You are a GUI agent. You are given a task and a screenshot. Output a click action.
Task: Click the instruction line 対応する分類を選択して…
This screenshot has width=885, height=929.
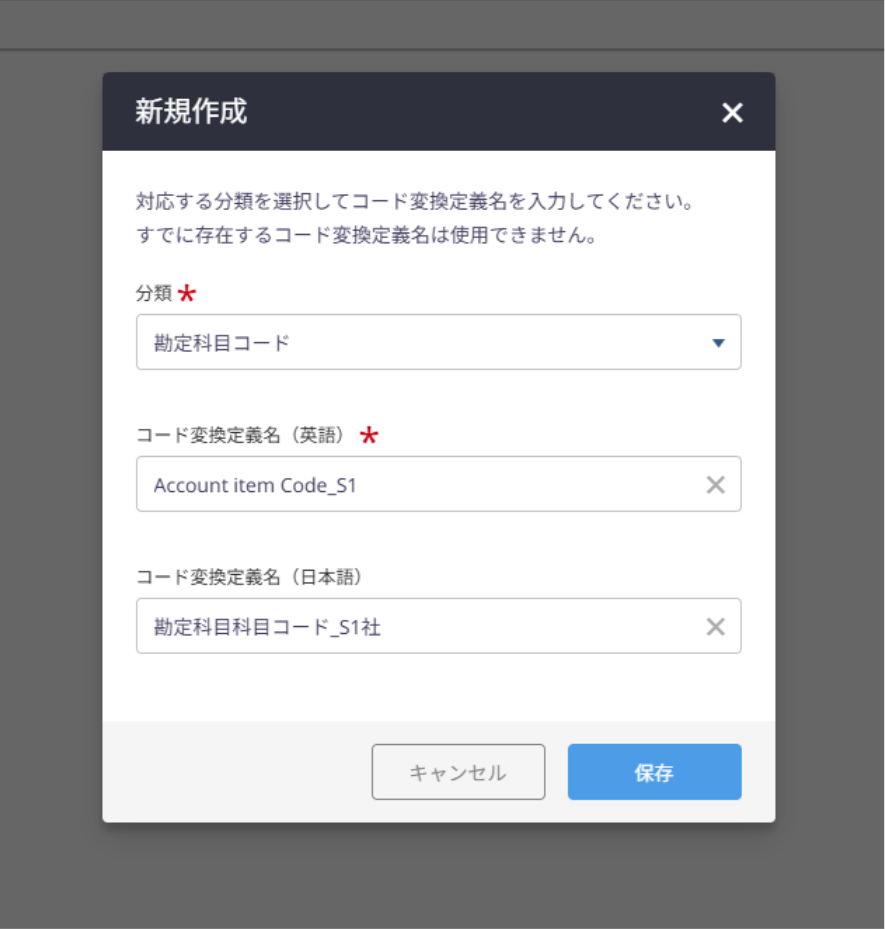coord(415,201)
